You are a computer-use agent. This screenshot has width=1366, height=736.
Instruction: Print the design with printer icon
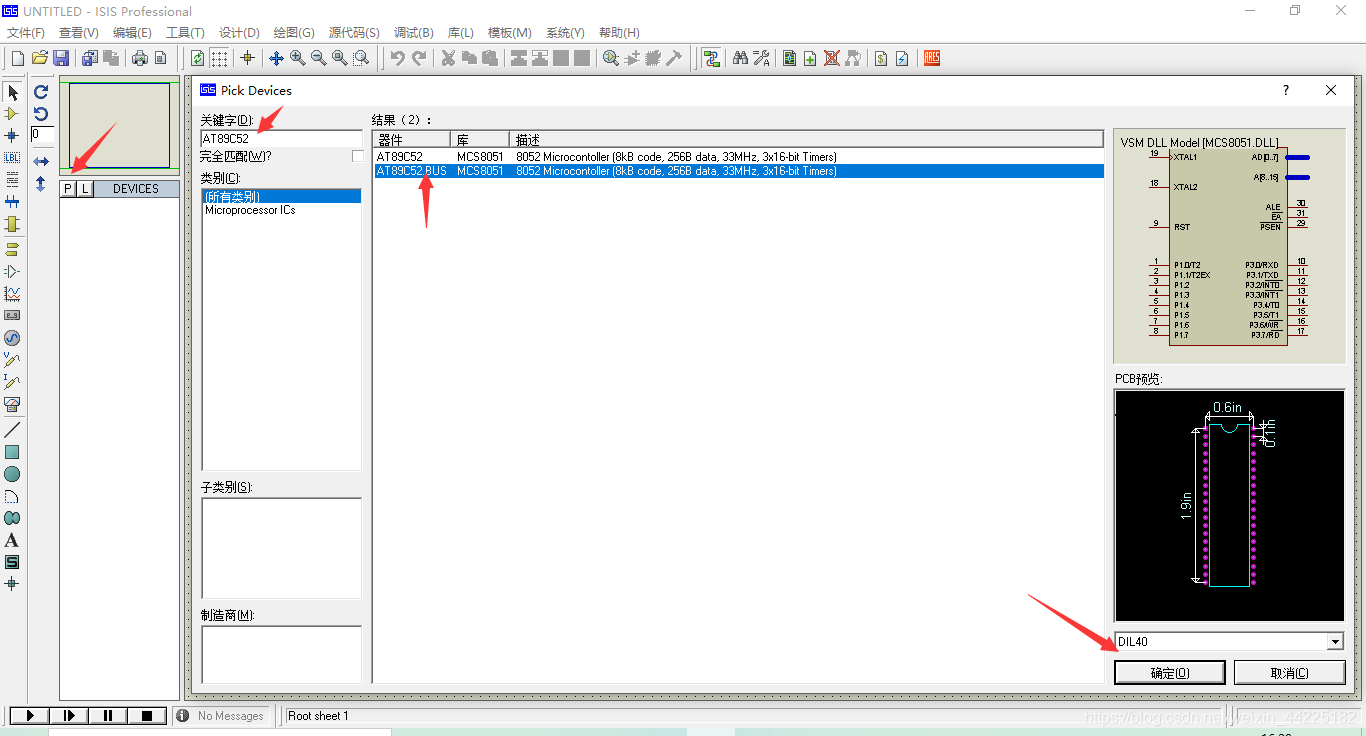coord(139,58)
